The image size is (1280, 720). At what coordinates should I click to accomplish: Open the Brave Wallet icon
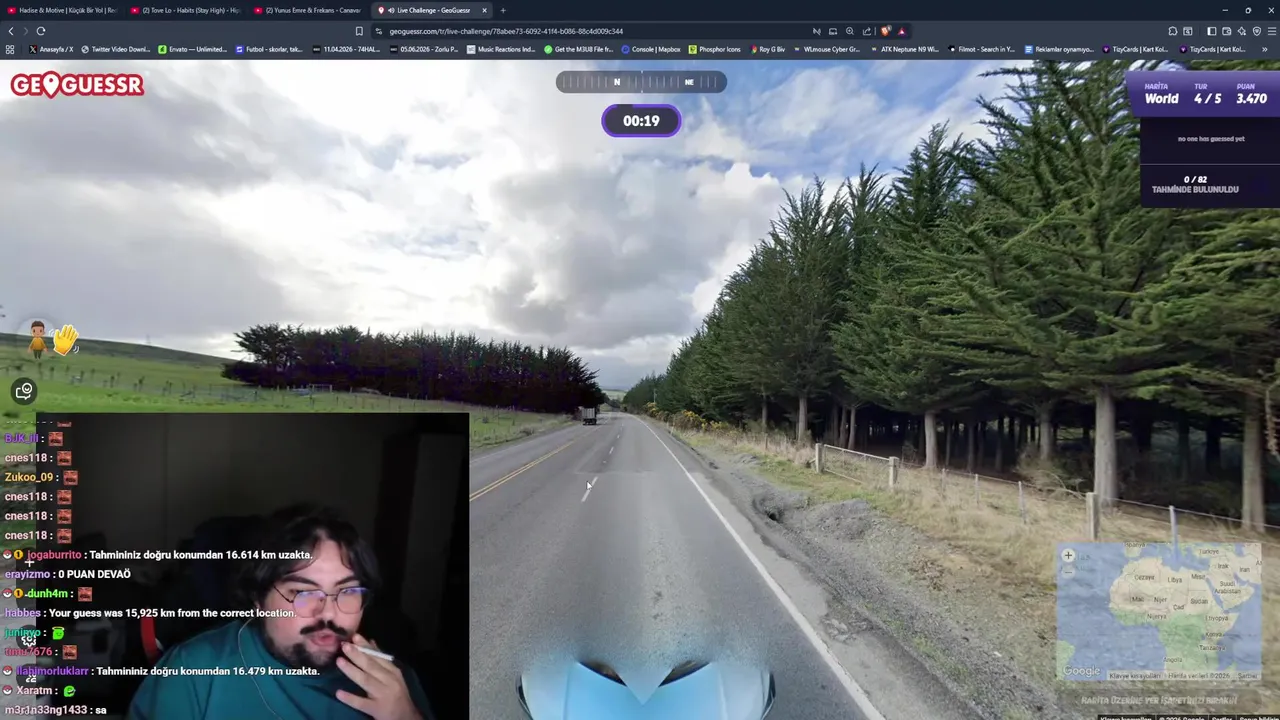1226,31
